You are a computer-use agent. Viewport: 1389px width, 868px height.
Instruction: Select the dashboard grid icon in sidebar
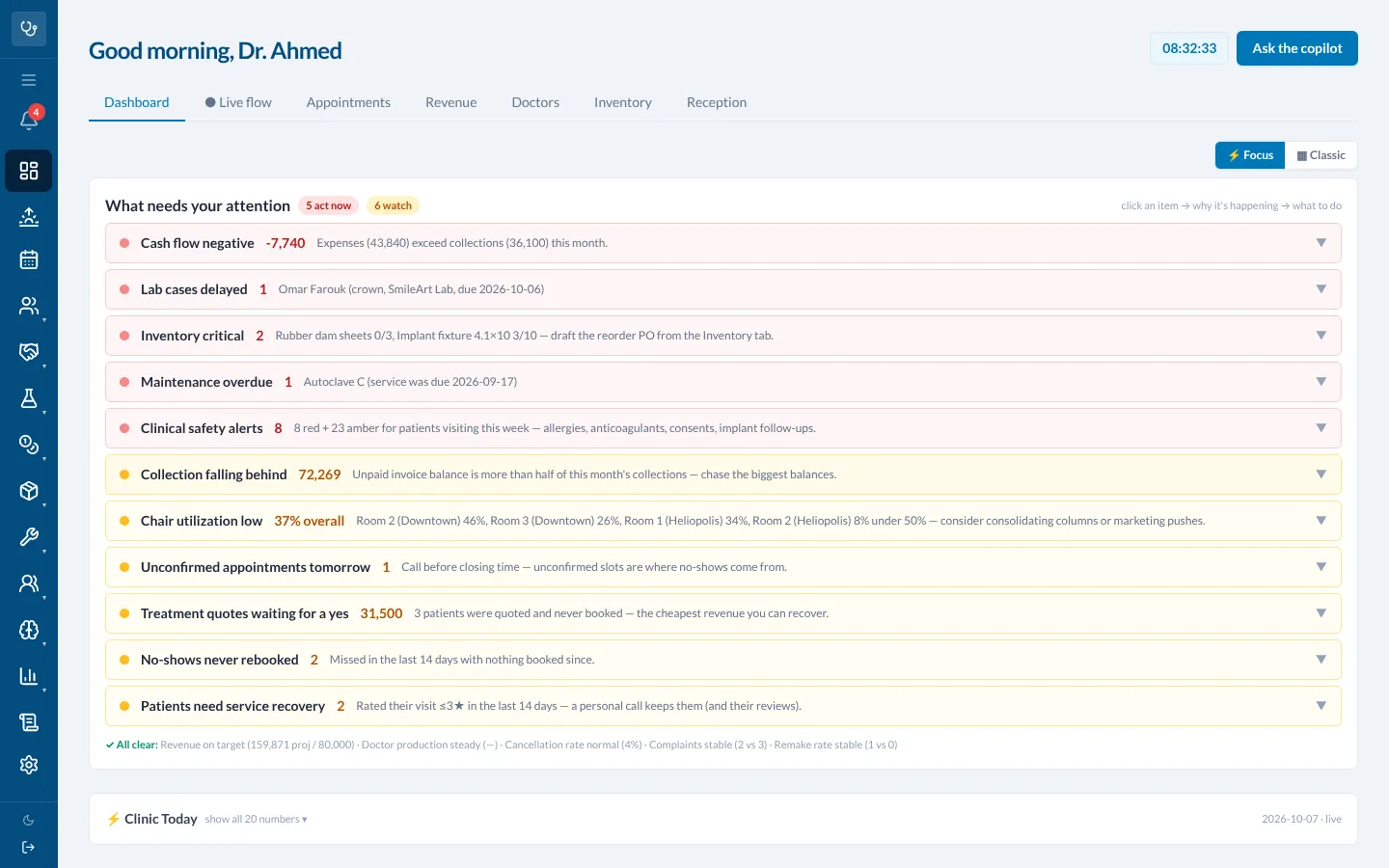(29, 171)
